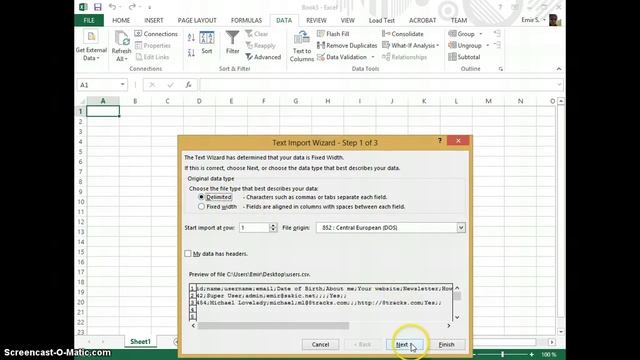Open Get External Data menu

point(91,46)
